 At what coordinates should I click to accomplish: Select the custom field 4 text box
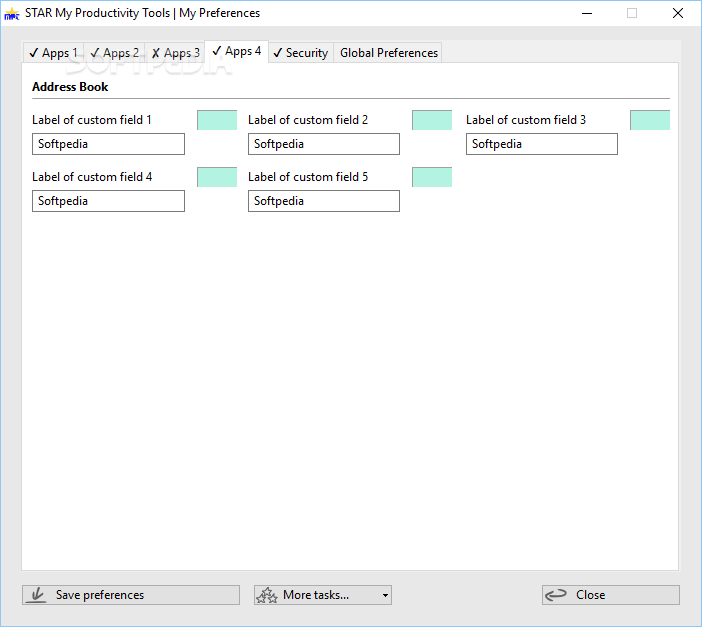coord(108,201)
